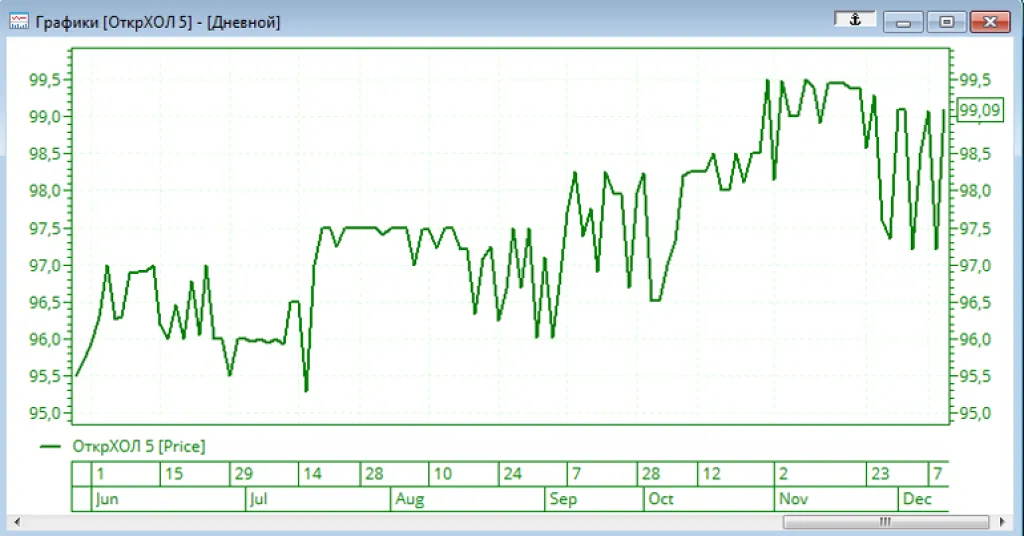The height and width of the screenshot is (536, 1024).
Task: Minimize the Графики chart window
Action: 902,22
